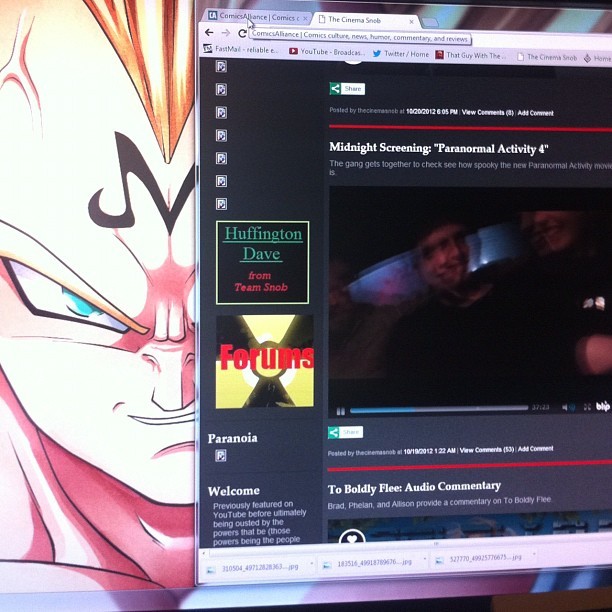Open the YouTube - Broadcast bookmark
Image resolution: width=612 pixels, height=612 pixels.
(327, 51)
